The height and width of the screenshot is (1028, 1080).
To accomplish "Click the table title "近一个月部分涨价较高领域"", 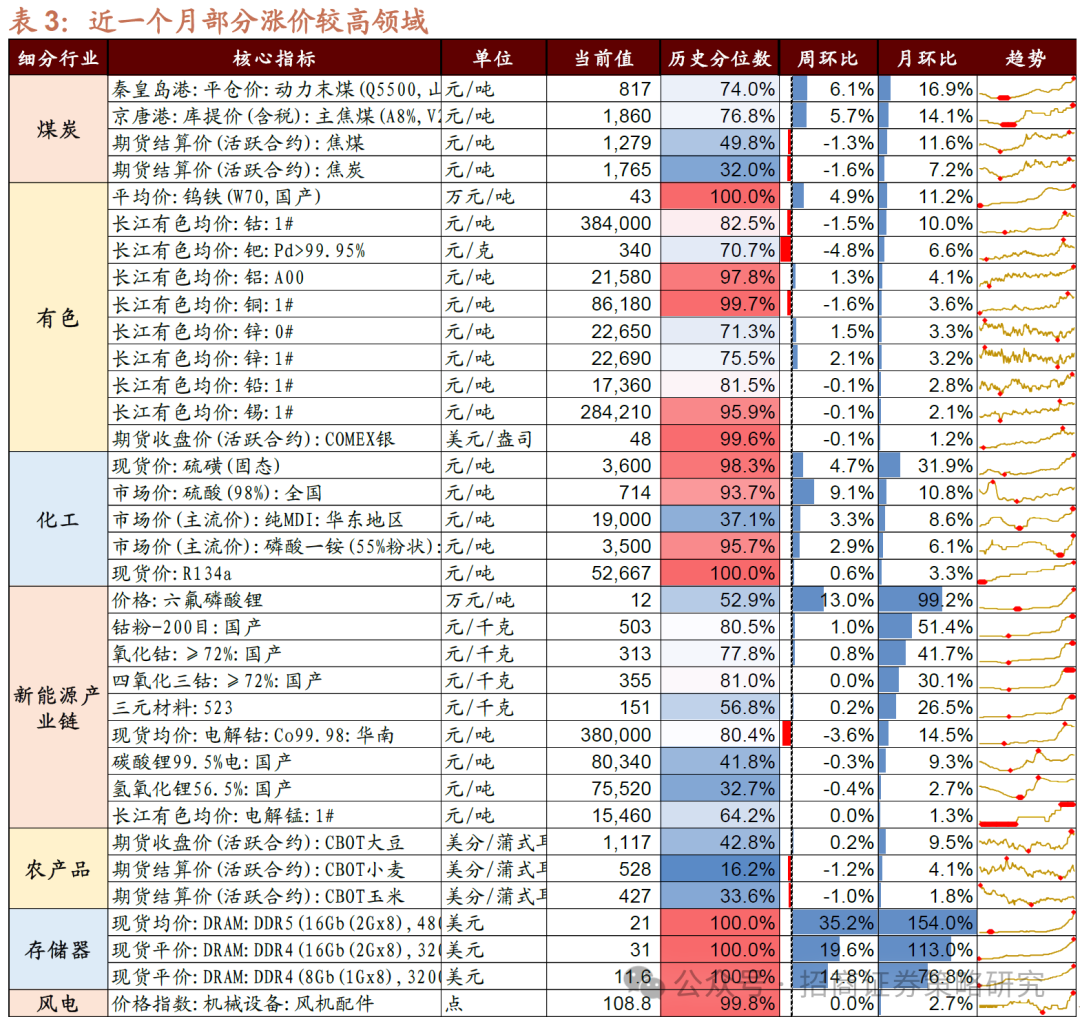I will tap(257, 20).
